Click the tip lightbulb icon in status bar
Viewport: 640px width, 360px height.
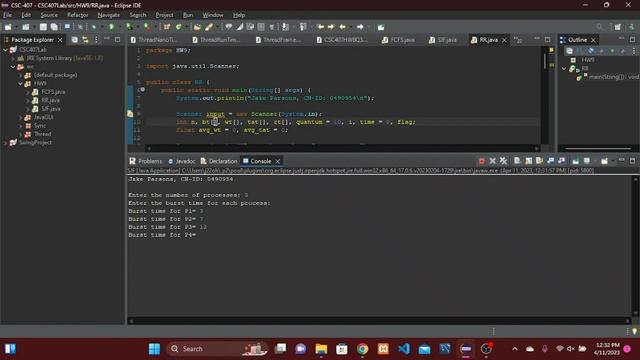(x=634, y=331)
